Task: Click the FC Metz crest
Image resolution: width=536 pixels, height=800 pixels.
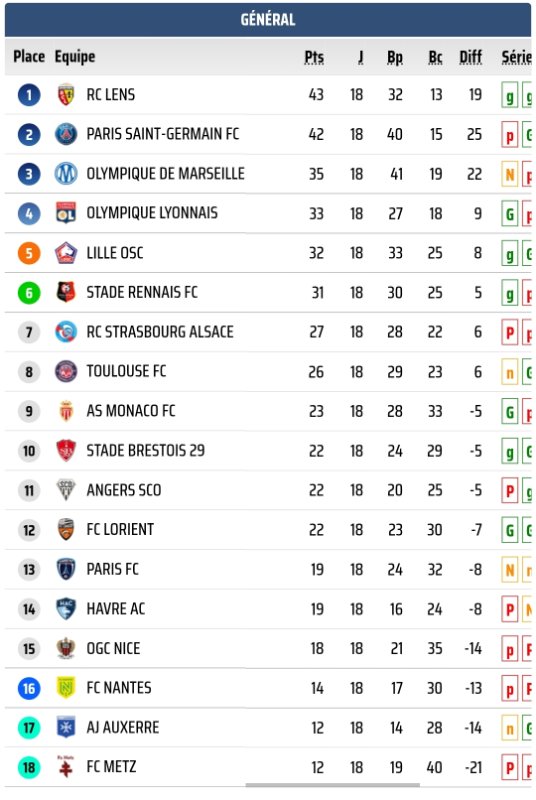Action: tap(66, 767)
